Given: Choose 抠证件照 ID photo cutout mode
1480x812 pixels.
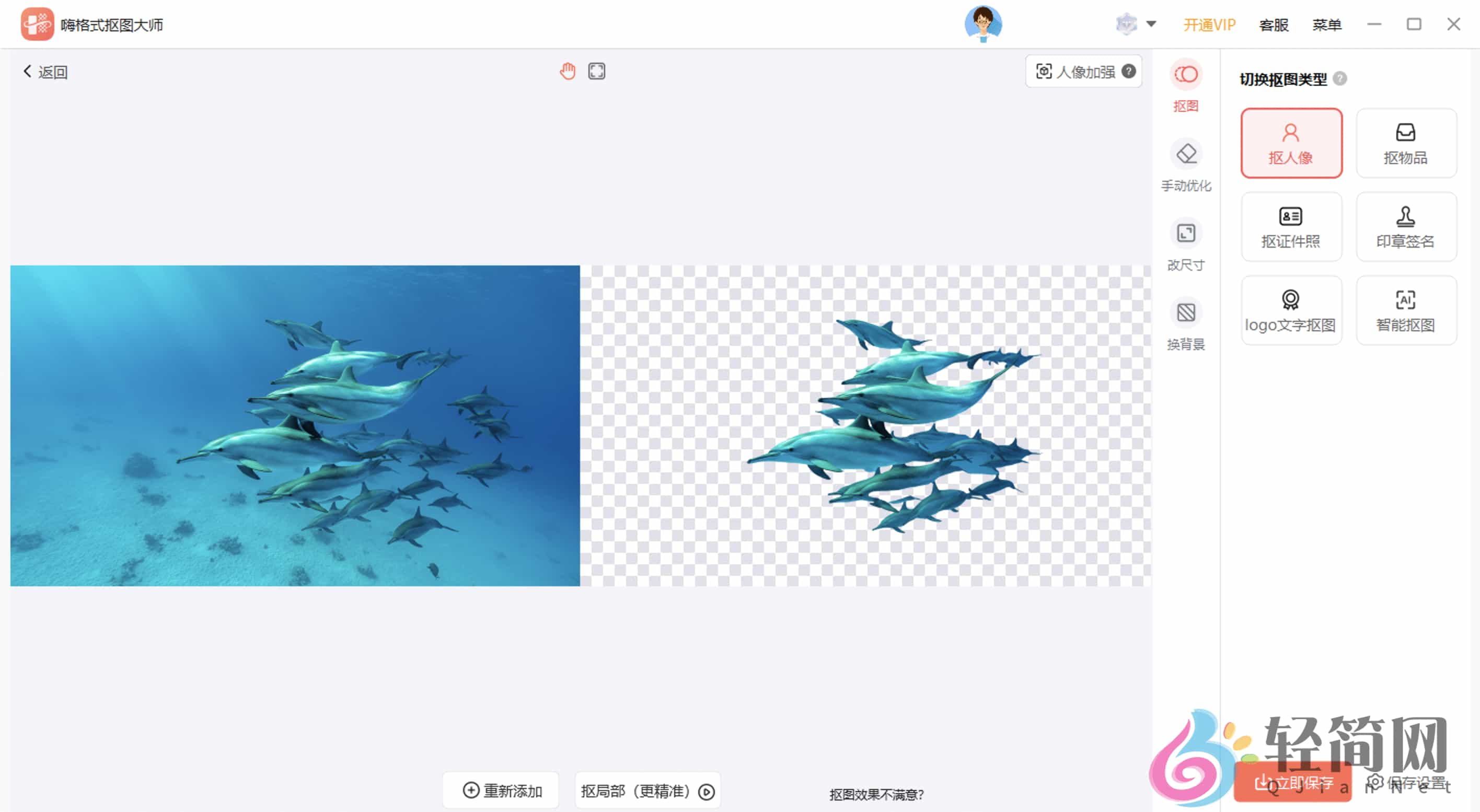Looking at the screenshot, I should [1291, 226].
